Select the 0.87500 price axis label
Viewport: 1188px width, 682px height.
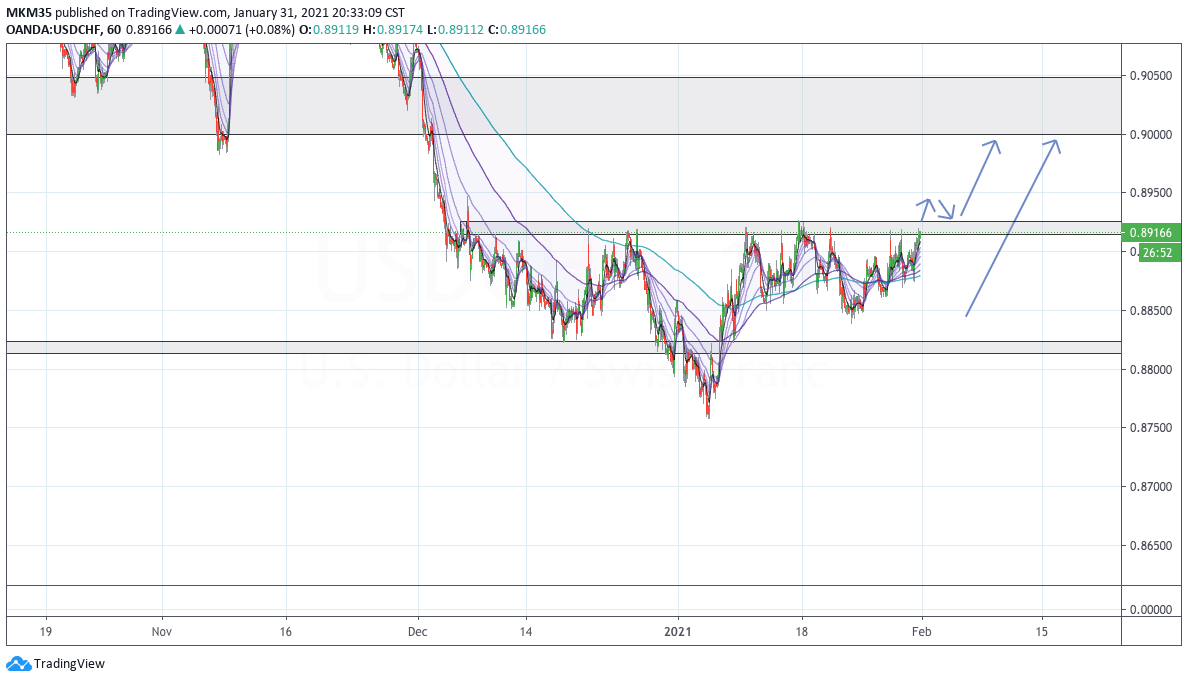tap(1151, 428)
